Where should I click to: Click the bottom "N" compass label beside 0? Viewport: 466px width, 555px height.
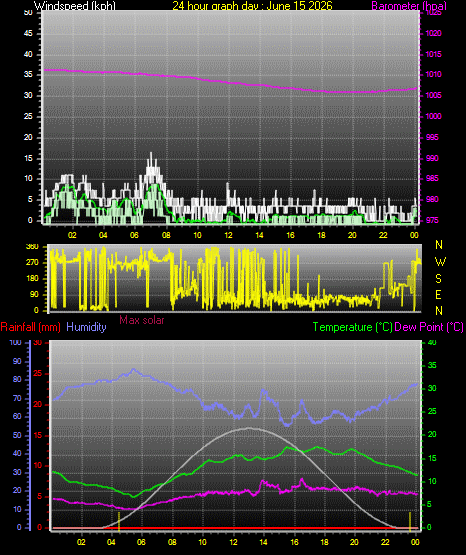(x=439, y=310)
